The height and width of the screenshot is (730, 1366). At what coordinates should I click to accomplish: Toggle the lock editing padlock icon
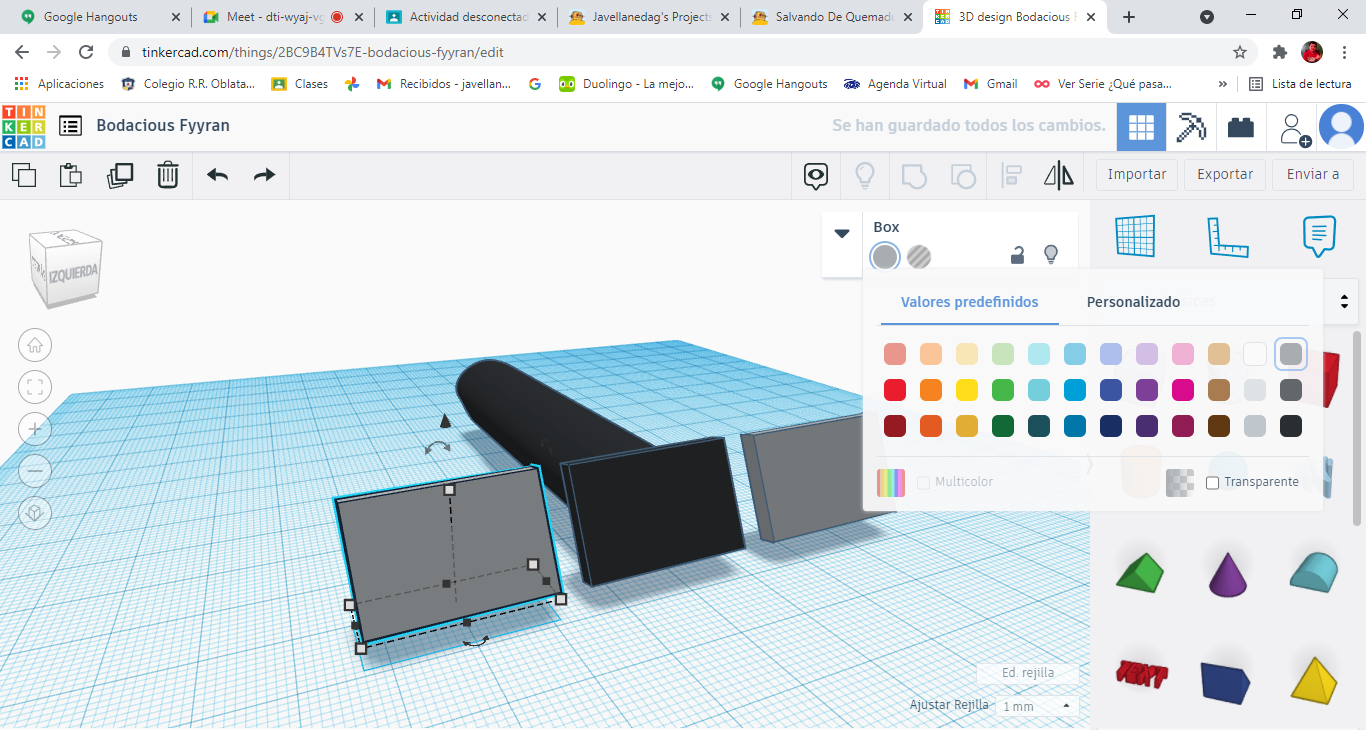(x=1017, y=256)
